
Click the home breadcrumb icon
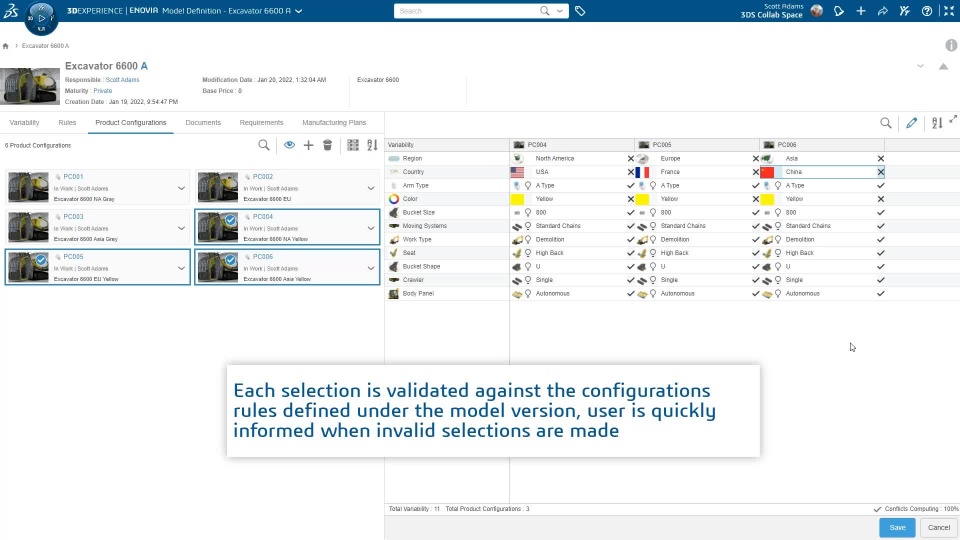click(6, 46)
